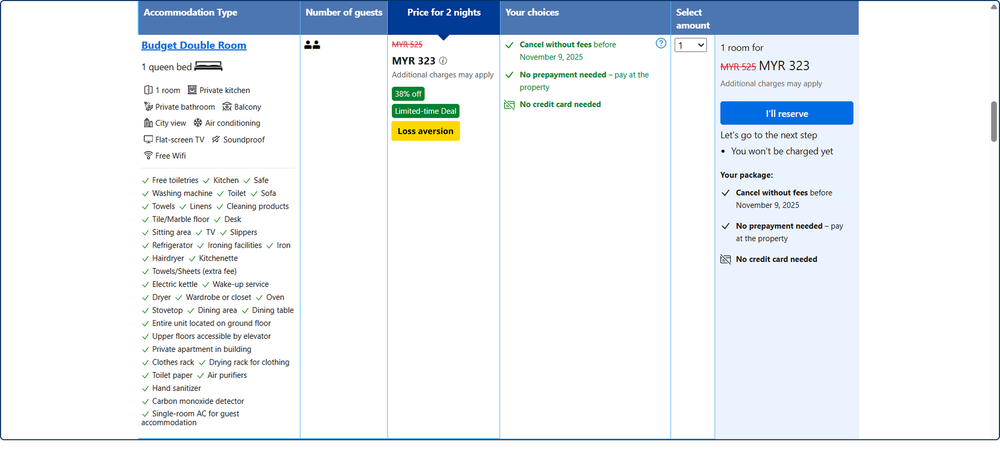Click the 'Washing machine' amenity
Viewport: 1000px width, 475px height.
[x=182, y=193]
